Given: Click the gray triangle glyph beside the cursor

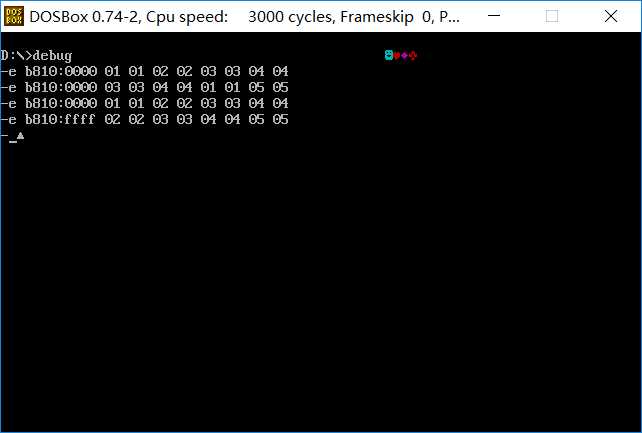Looking at the screenshot, I should (20, 136).
